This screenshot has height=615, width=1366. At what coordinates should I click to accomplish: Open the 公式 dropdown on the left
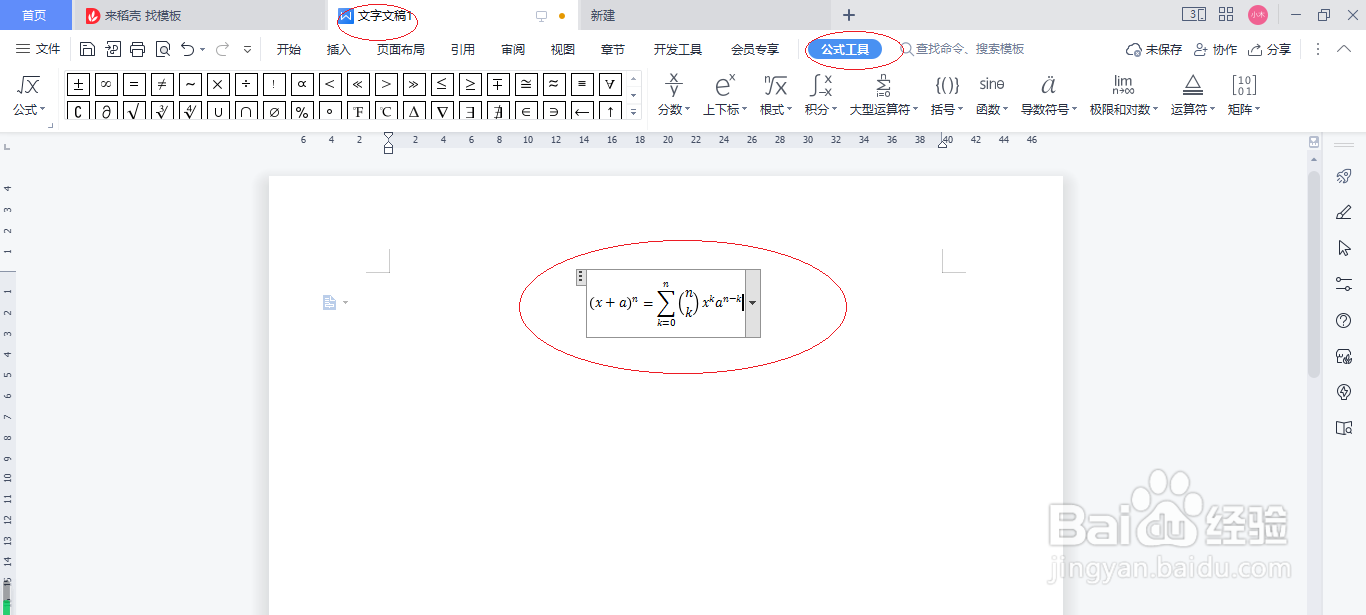pyautogui.click(x=29, y=110)
